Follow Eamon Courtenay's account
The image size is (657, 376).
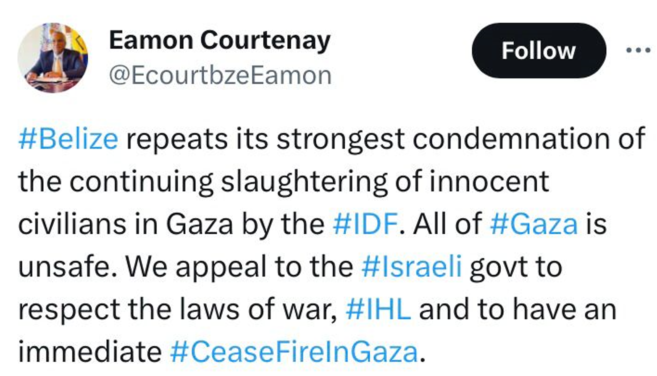pos(539,51)
